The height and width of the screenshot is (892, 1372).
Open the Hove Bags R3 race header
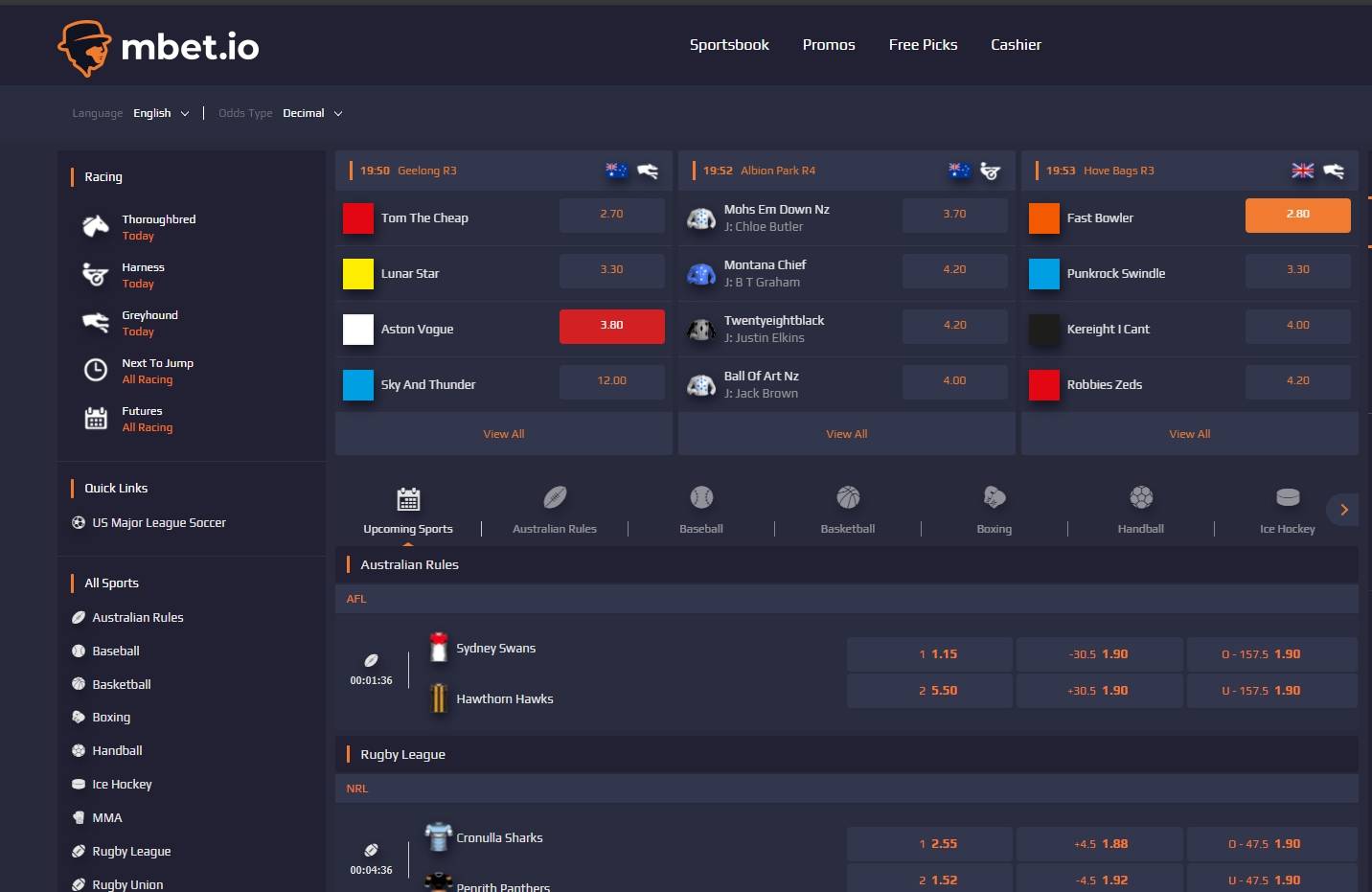tap(1190, 171)
